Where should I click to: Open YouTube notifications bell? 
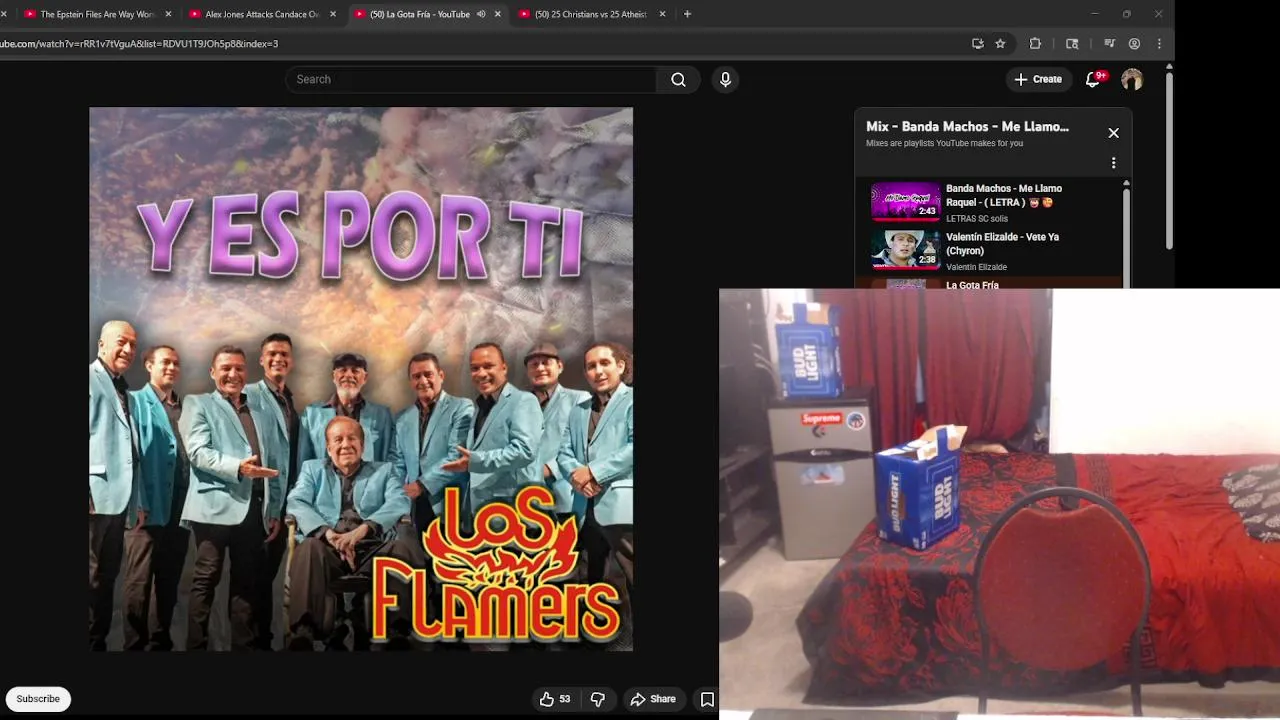1093,79
